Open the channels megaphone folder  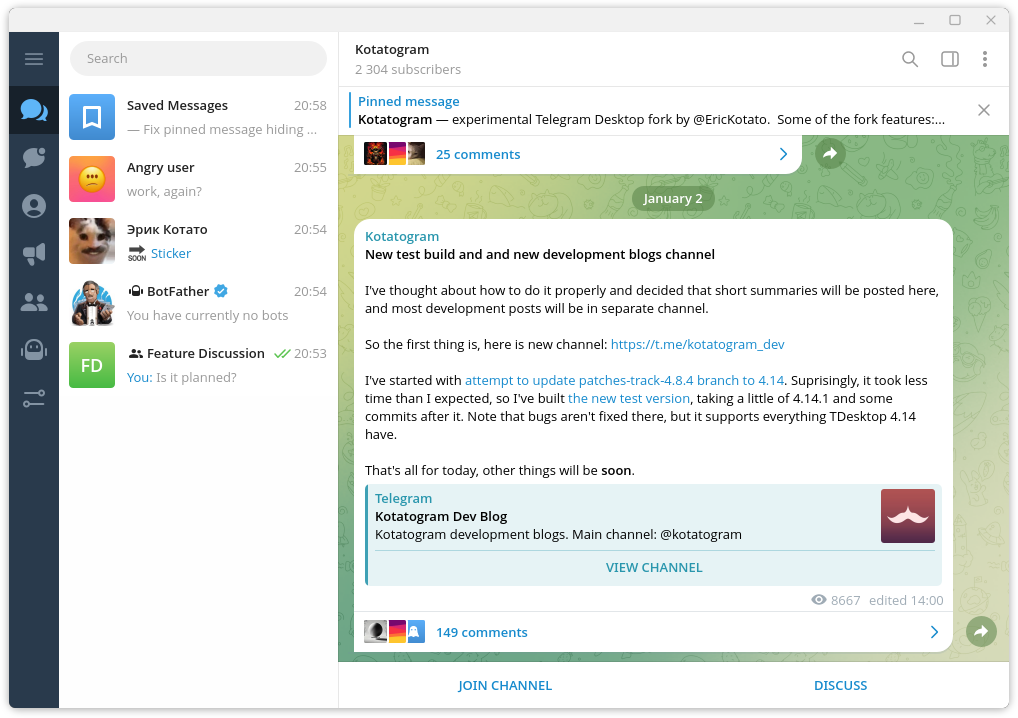(34, 254)
